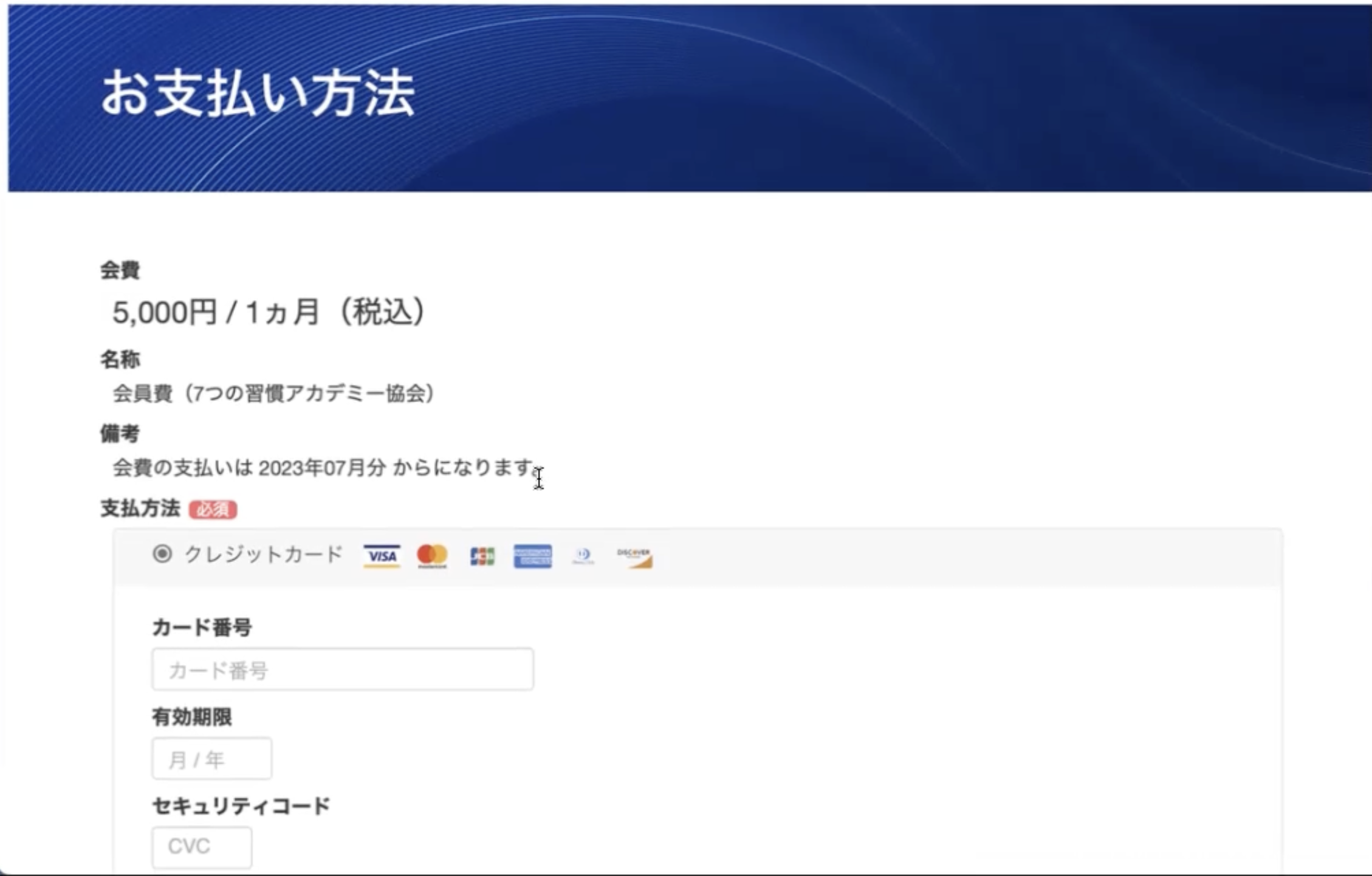The image size is (1372, 876).
Task: Click the Visa card logo
Action: [x=382, y=556]
